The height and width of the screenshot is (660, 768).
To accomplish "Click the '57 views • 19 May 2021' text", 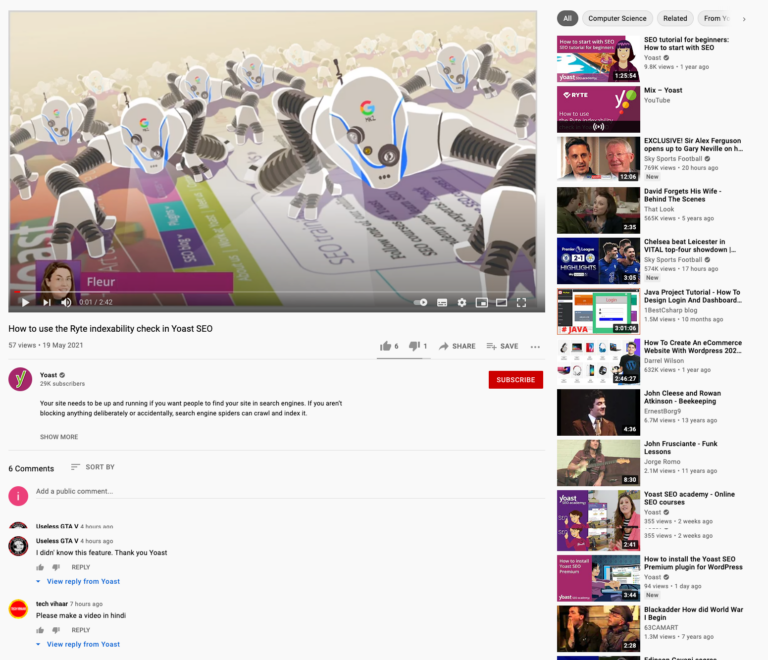I will [x=46, y=345].
